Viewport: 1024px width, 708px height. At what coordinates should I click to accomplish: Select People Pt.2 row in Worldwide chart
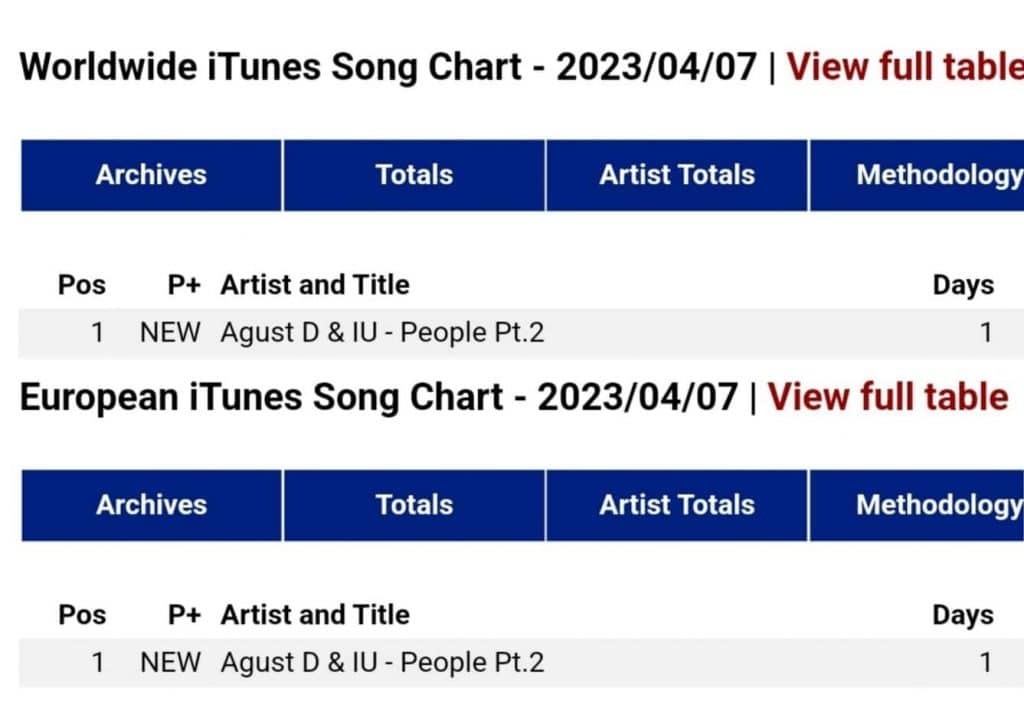coord(382,332)
